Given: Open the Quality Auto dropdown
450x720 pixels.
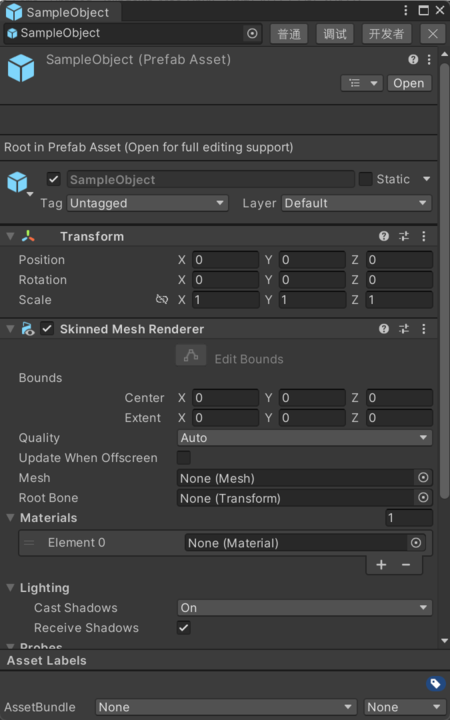Looking at the screenshot, I should tap(304, 438).
